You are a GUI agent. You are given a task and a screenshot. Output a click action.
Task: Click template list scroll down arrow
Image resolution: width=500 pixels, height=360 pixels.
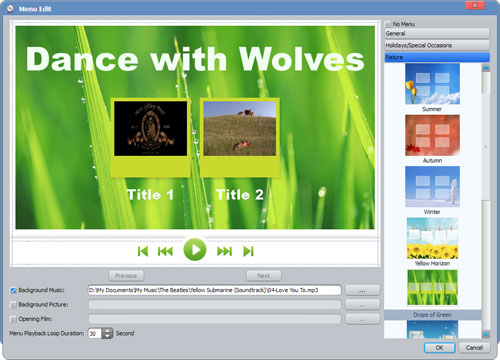coord(486,334)
